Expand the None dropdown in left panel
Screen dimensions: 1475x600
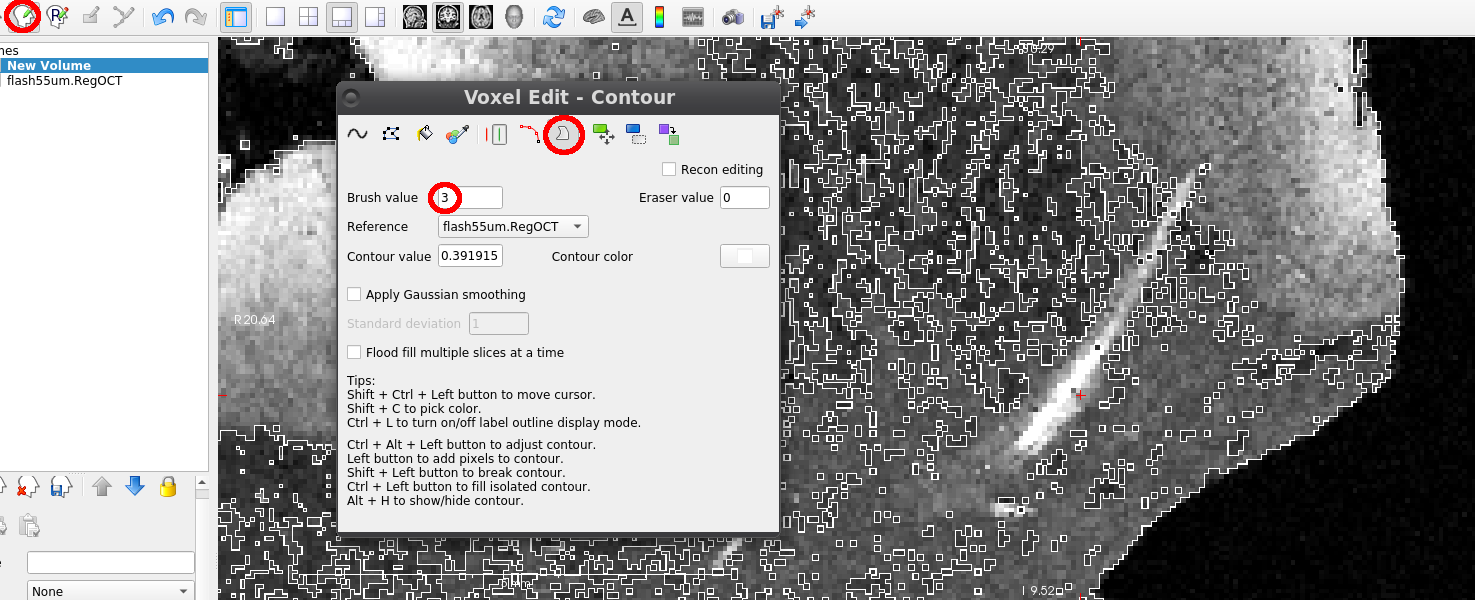(x=110, y=591)
